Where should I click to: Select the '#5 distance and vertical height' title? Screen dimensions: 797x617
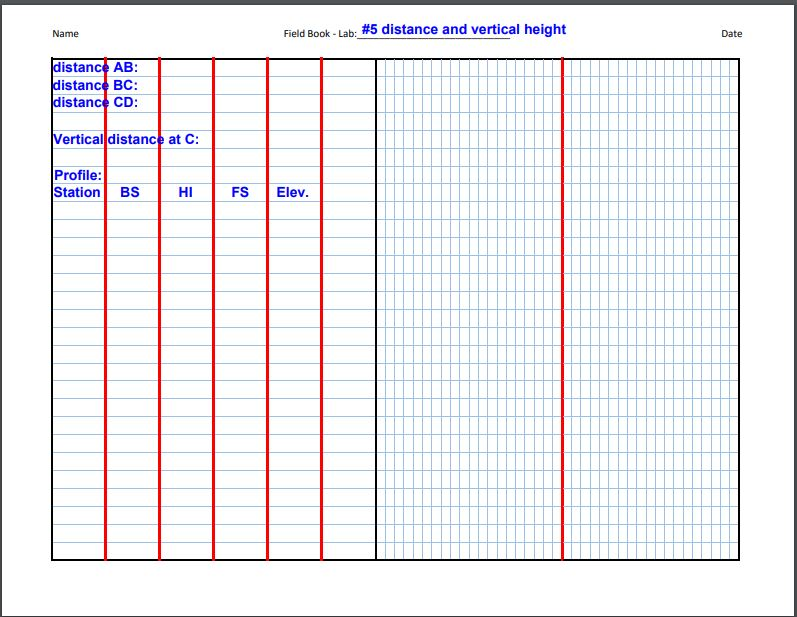click(x=464, y=29)
